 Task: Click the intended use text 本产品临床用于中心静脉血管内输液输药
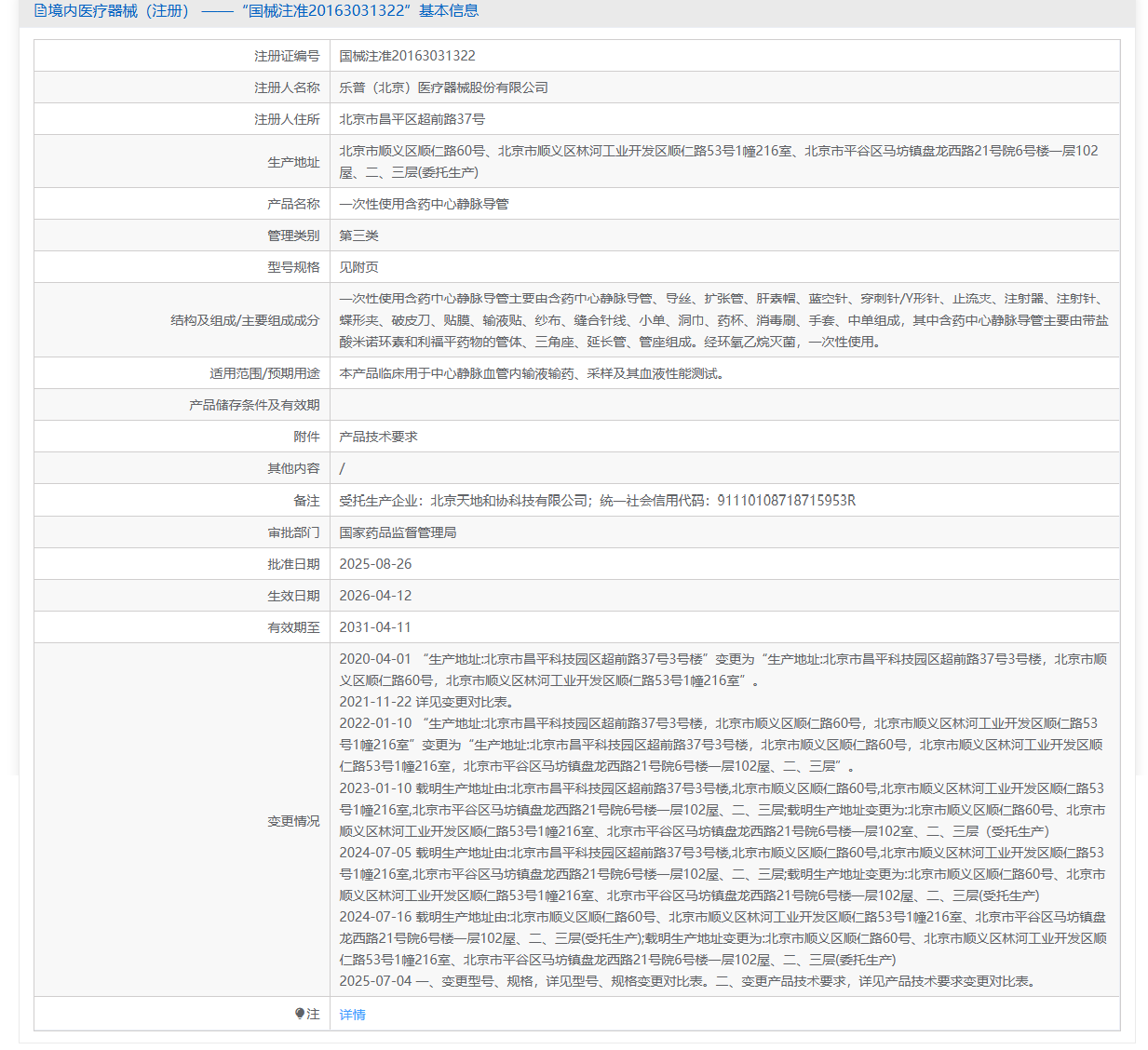pos(532,373)
